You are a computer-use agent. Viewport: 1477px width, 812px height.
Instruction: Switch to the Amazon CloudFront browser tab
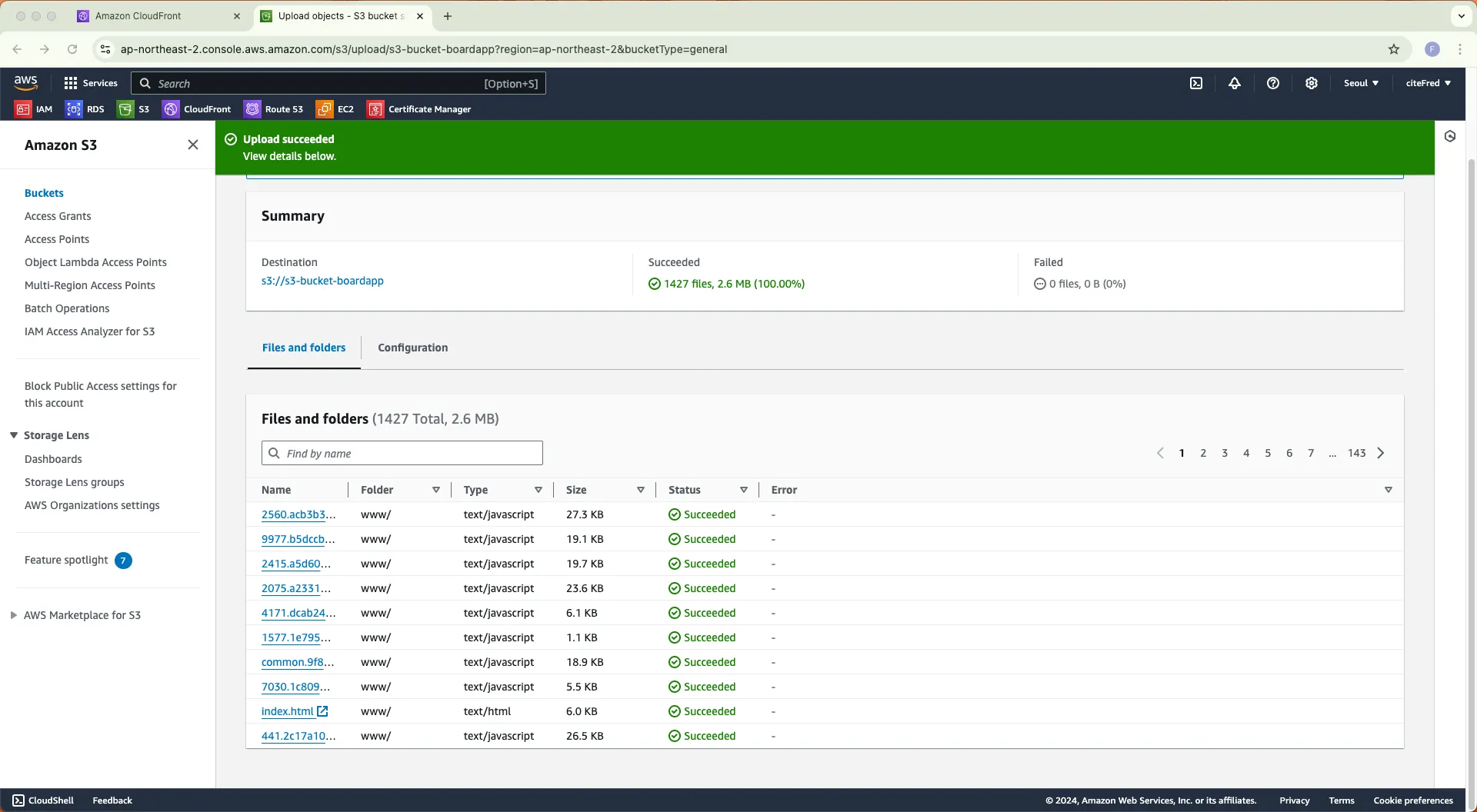tap(138, 15)
